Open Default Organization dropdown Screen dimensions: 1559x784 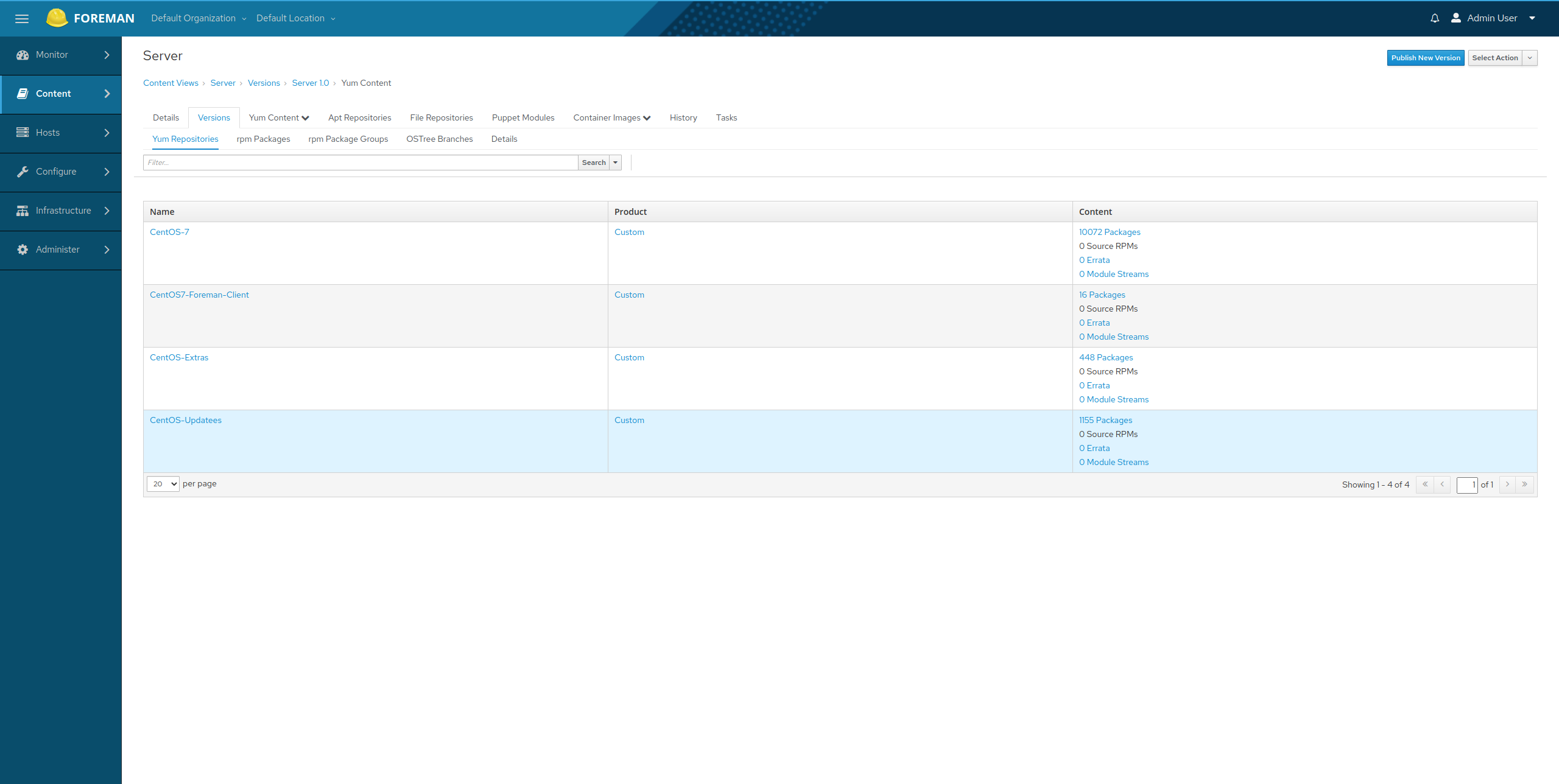[x=199, y=18]
